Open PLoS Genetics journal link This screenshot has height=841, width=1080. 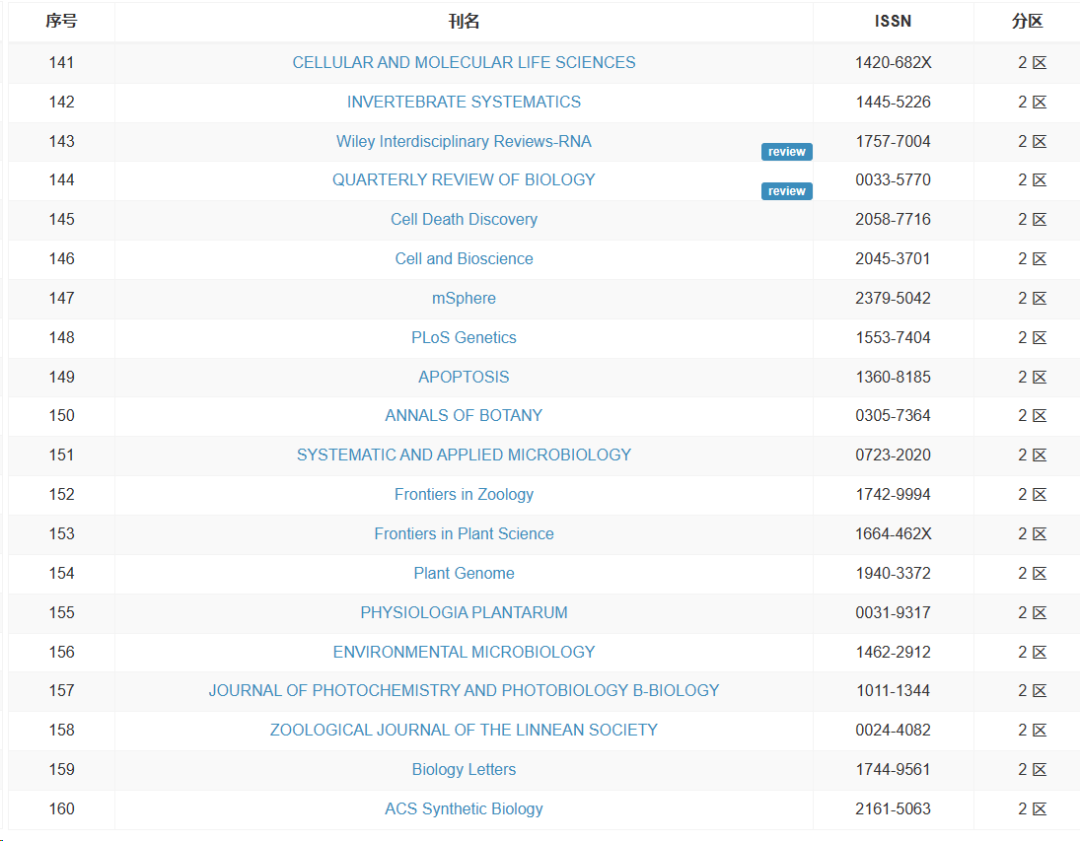click(464, 338)
